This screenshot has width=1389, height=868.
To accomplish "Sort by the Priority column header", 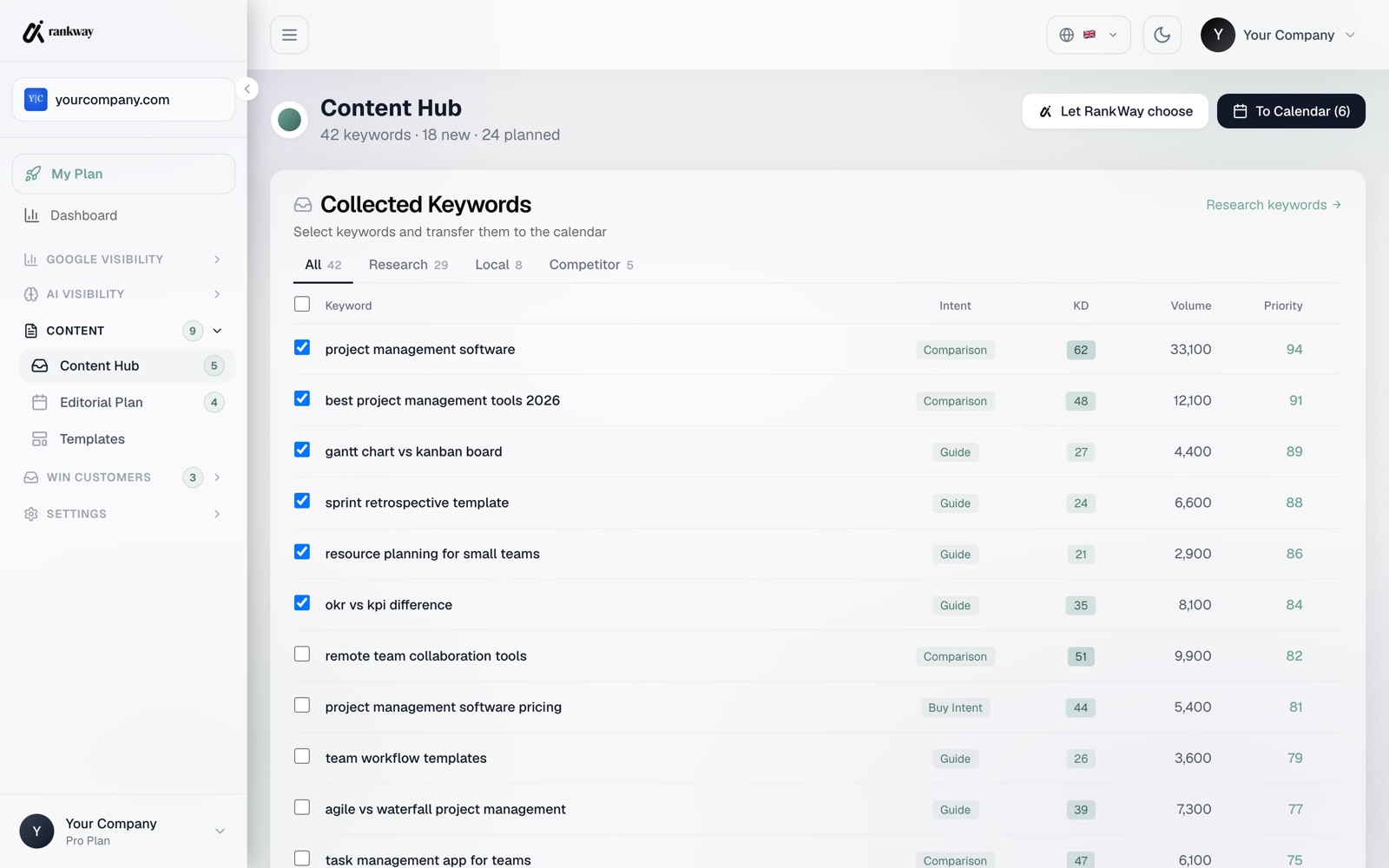I will pos(1283,306).
